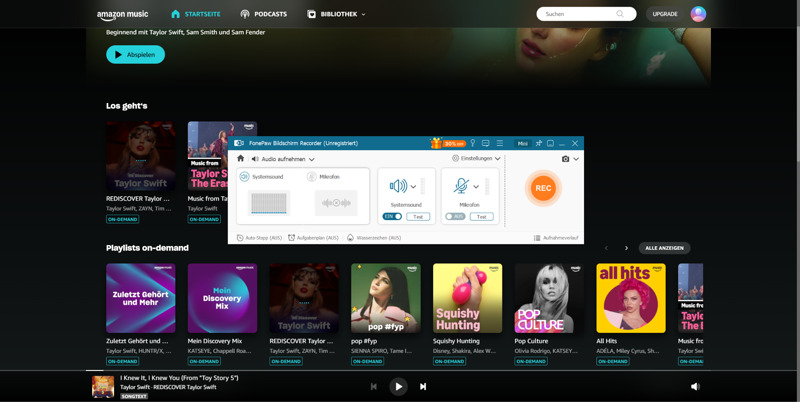Test the Mikrofon with Test button

click(481, 216)
